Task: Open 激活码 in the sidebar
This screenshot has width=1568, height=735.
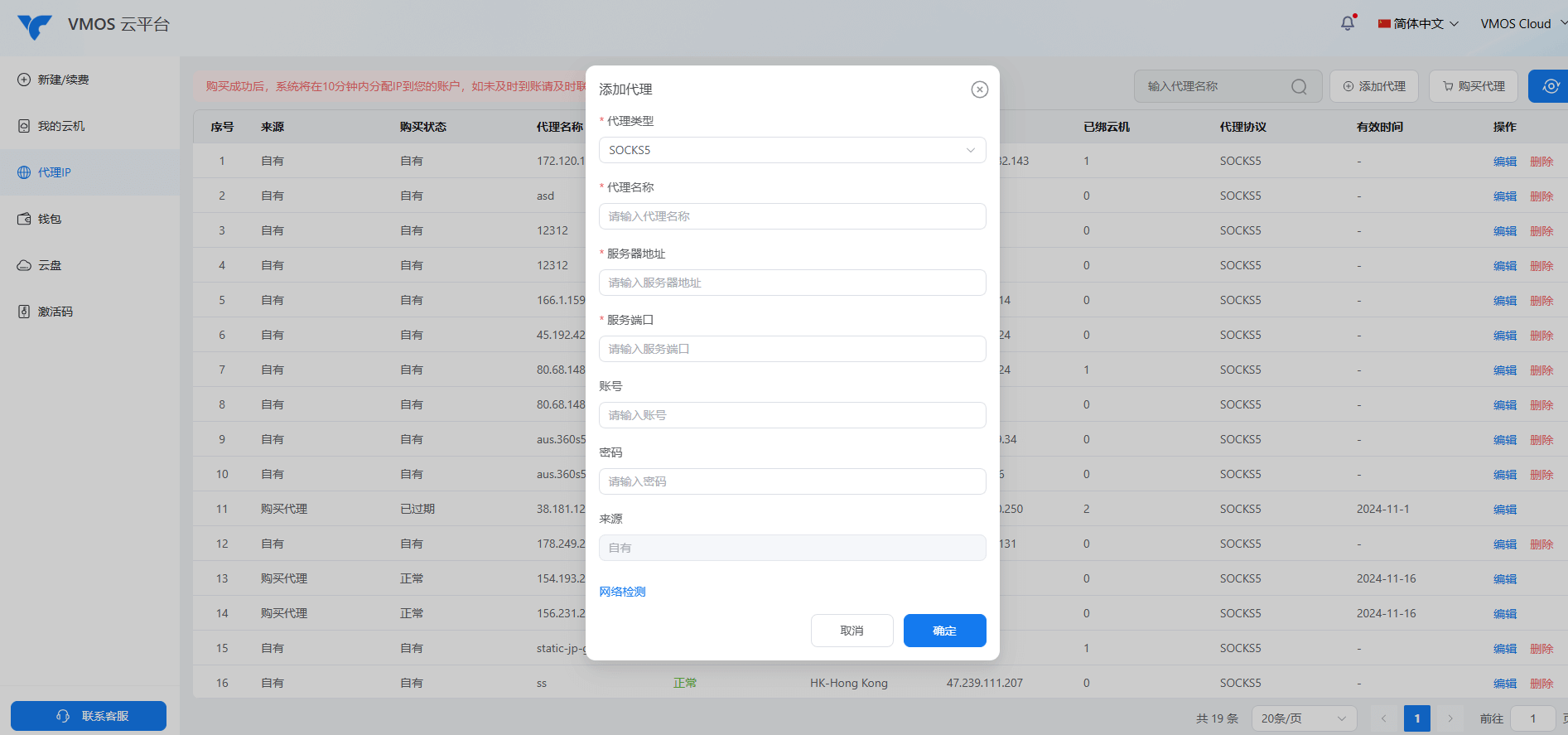Action: click(89, 312)
